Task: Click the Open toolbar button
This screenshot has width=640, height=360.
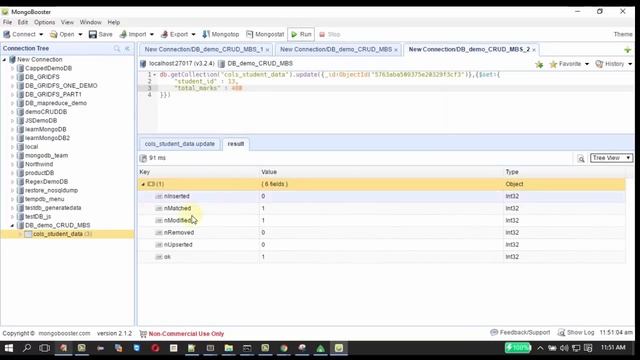Action: pyautogui.click(x=62, y=34)
